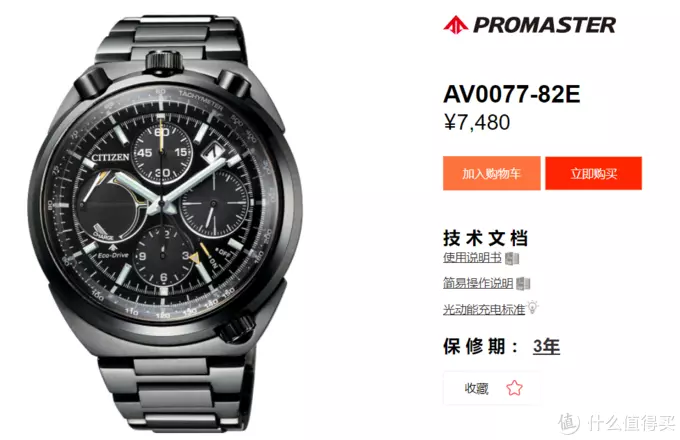The image size is (680, 440).
Task: Click the AV0077-82E model title
Action: tap(511, 94)
